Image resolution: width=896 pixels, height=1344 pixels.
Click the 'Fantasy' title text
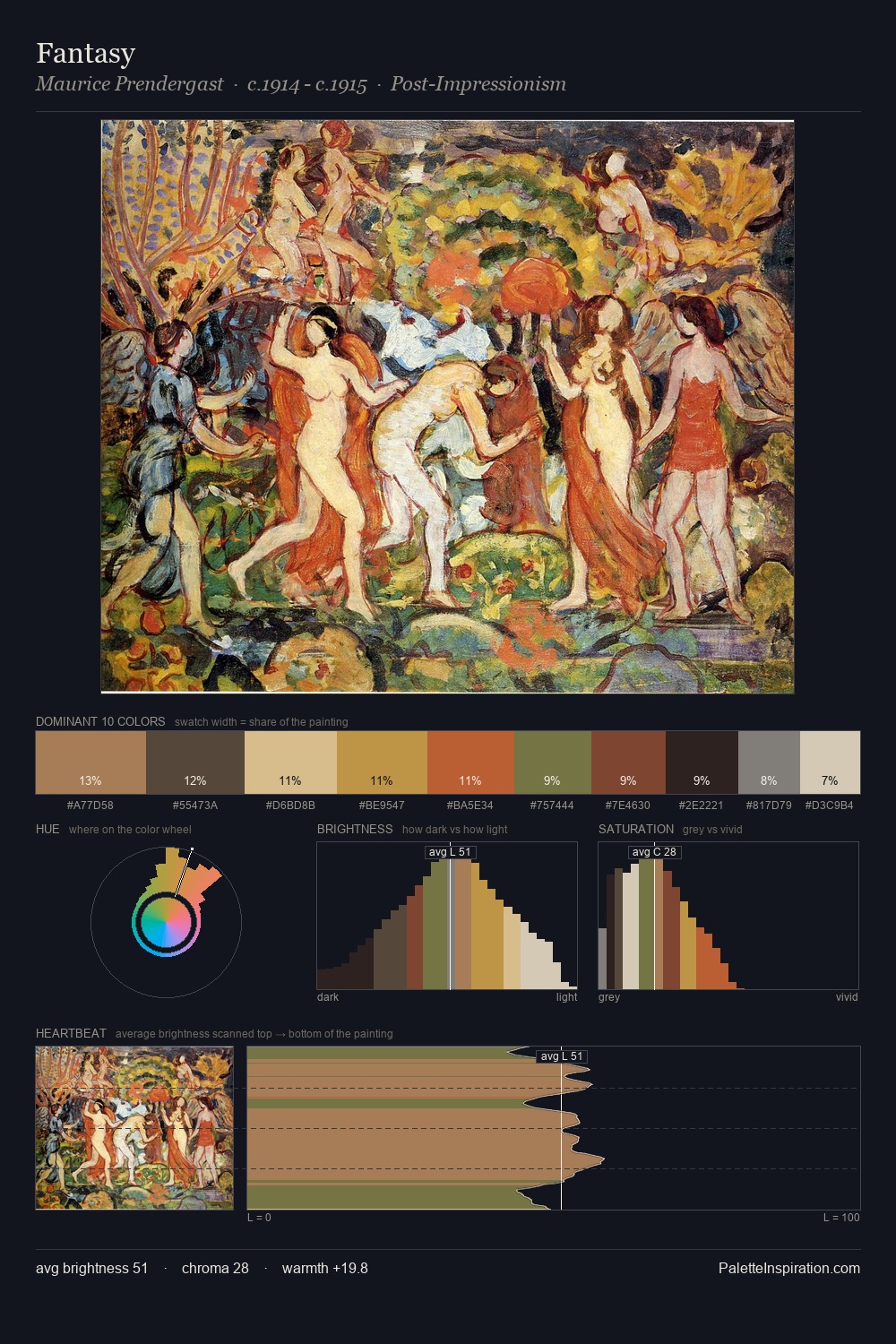[x=86, y=54]
